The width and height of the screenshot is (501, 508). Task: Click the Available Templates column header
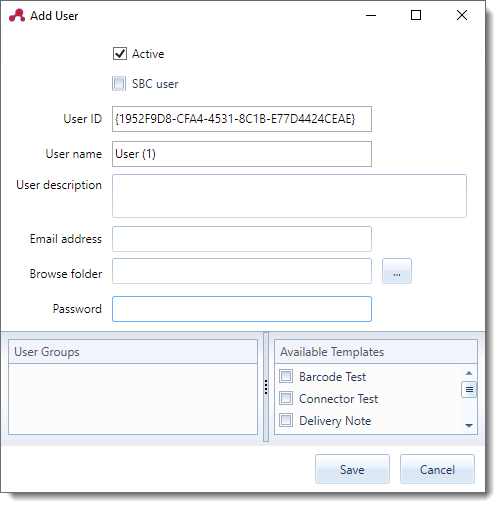point(376,352)
